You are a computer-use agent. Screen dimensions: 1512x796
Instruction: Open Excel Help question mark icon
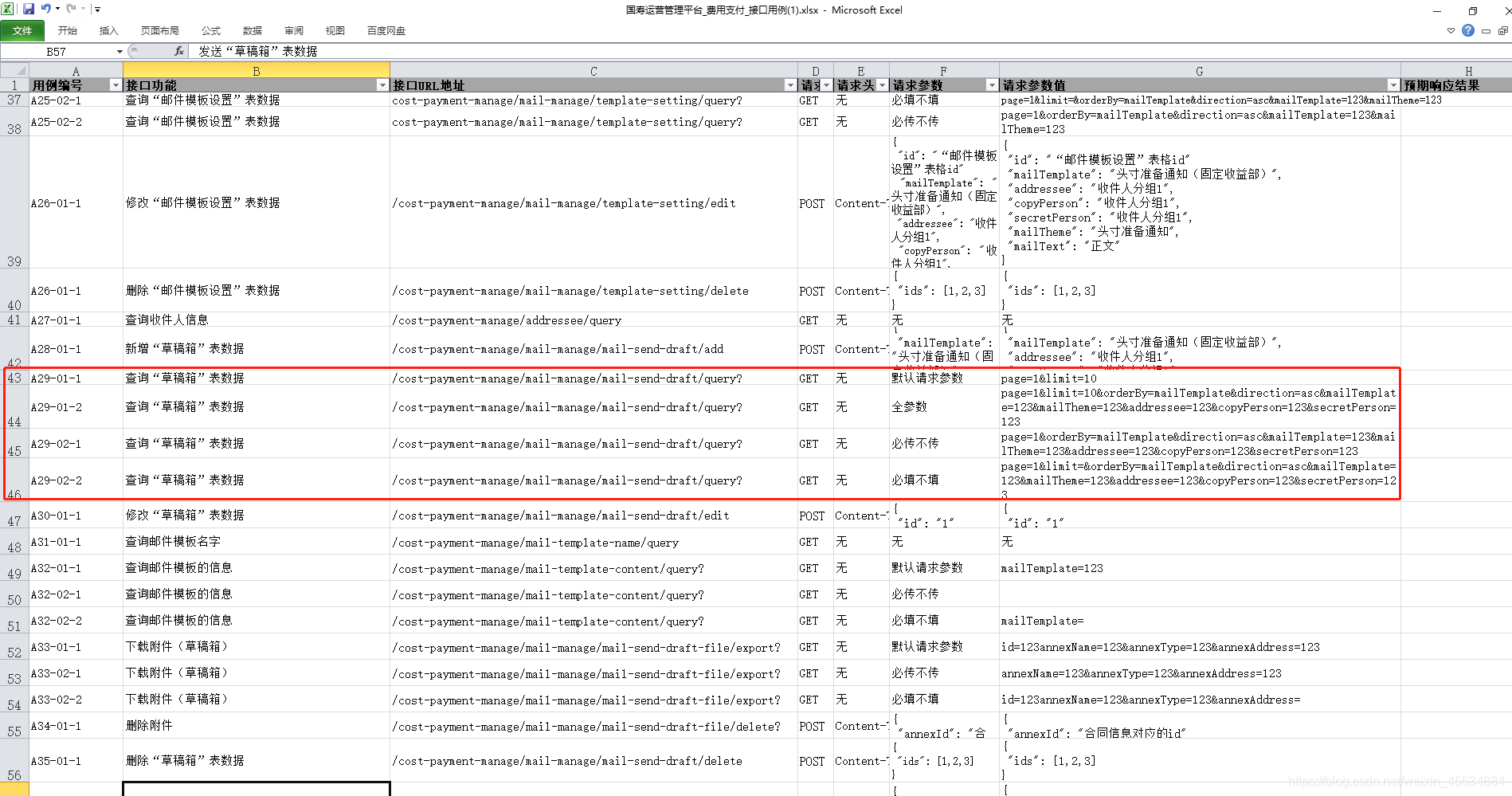[x=1468, y=30]
